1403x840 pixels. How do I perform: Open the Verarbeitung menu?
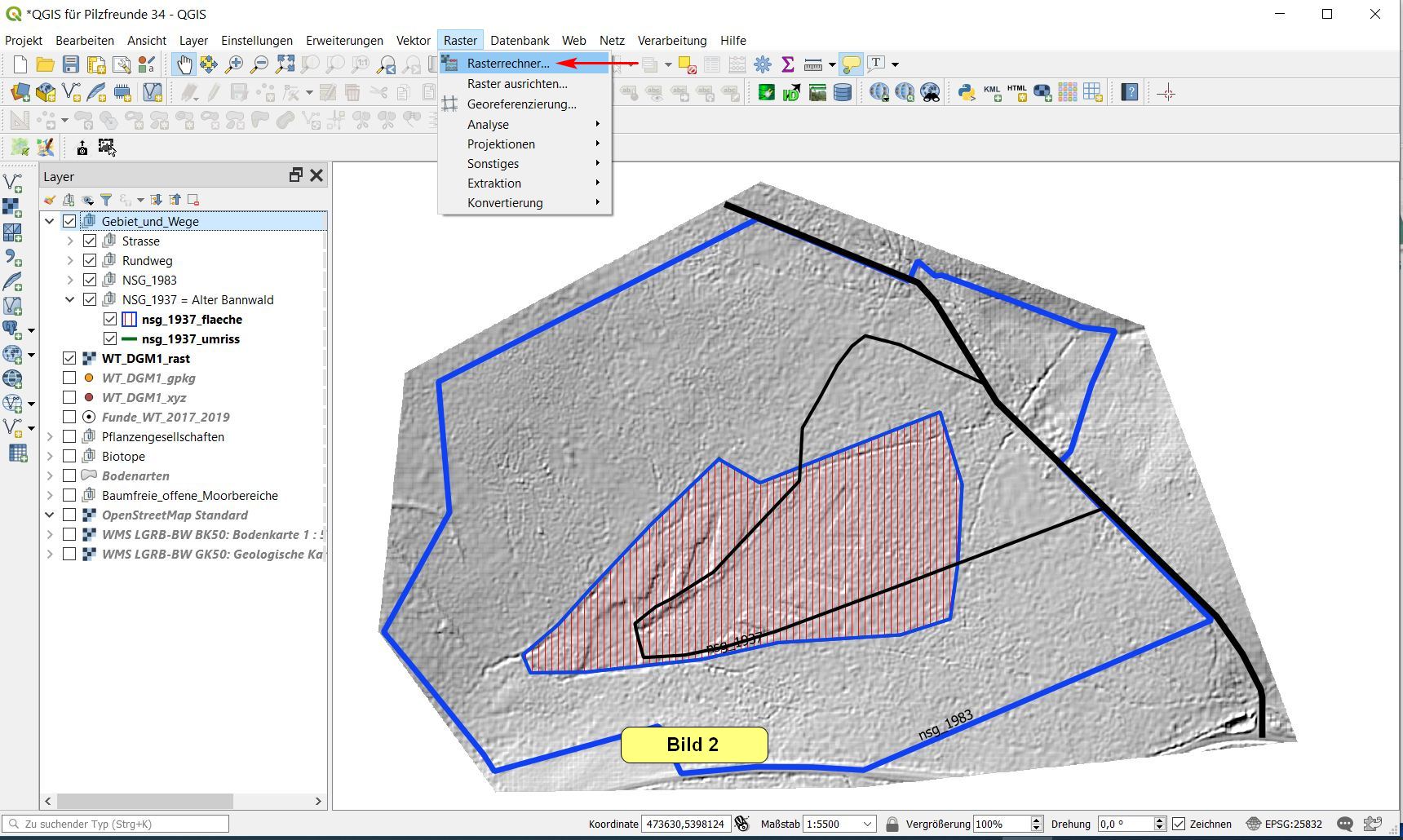(671, 40)
